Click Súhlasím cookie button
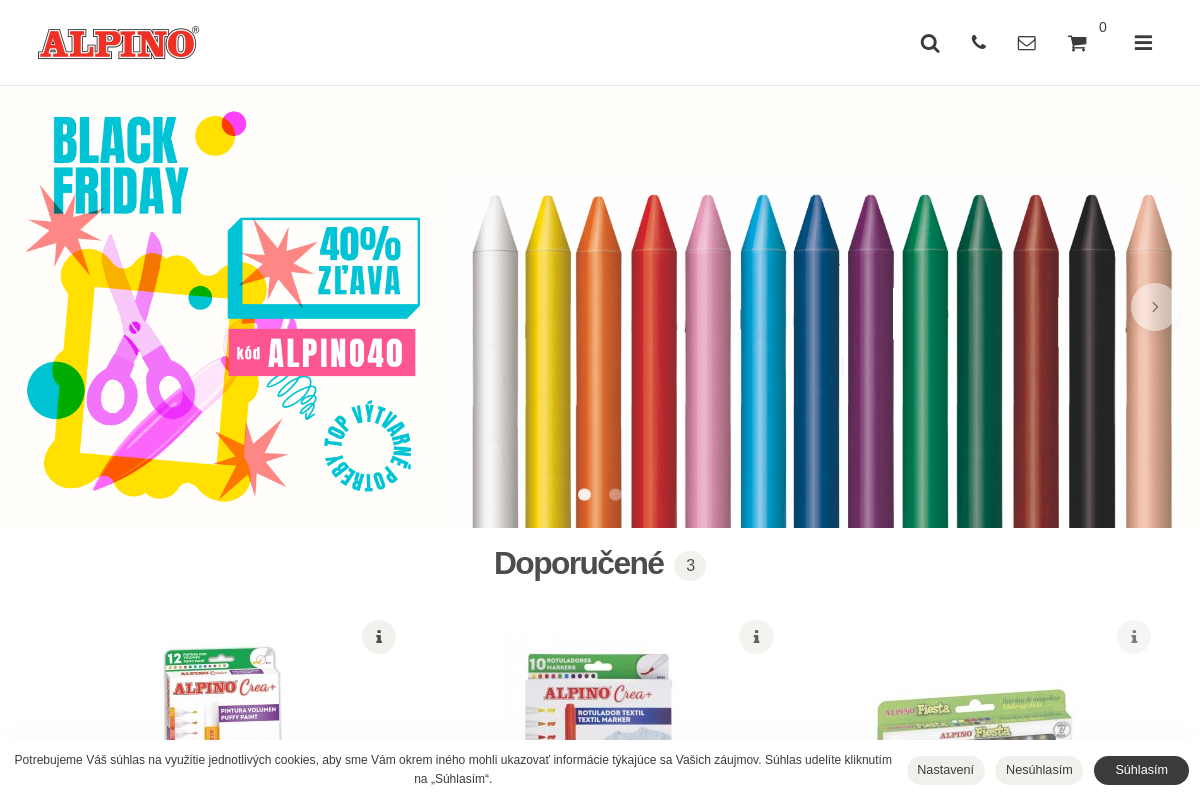Viewport: 1200px width, 800px height. tap(1141, 770)
